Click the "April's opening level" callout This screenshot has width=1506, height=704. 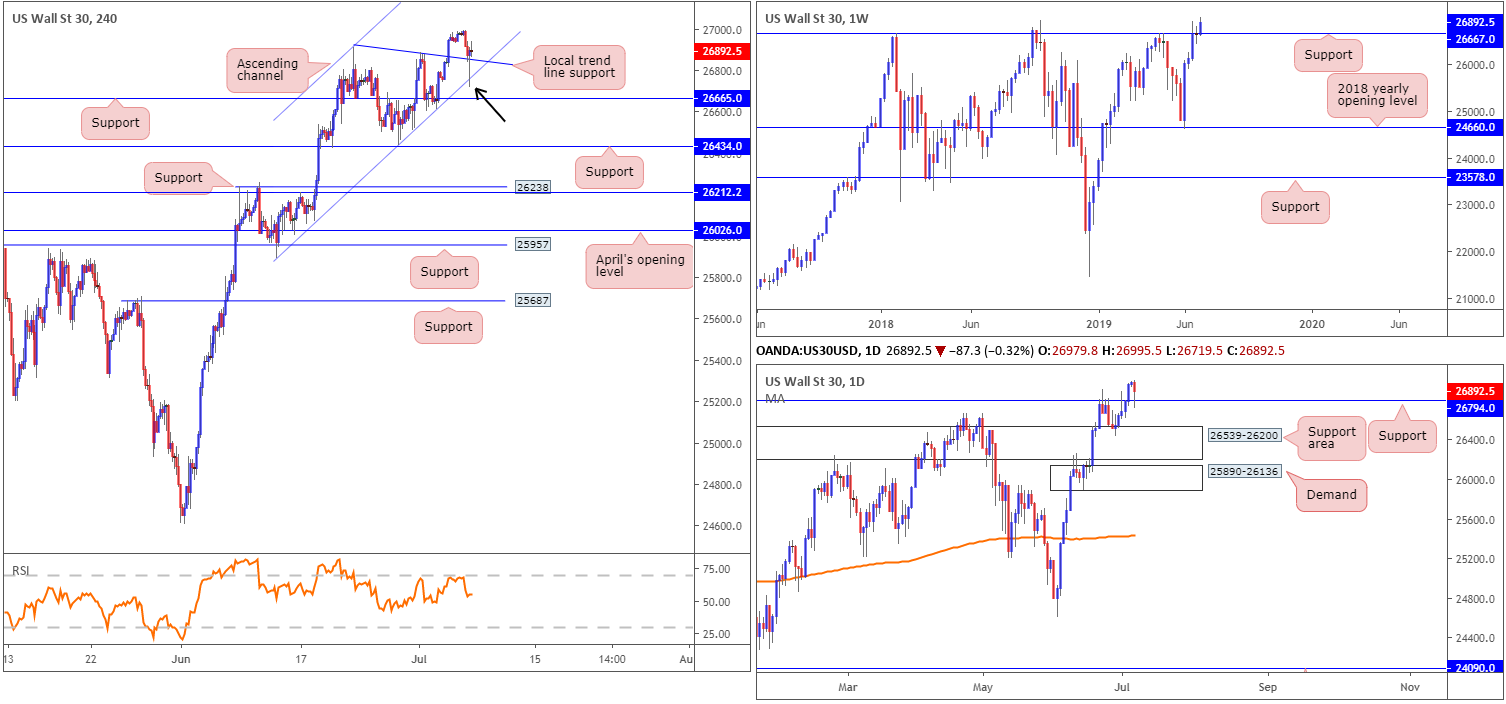(638, 266)
